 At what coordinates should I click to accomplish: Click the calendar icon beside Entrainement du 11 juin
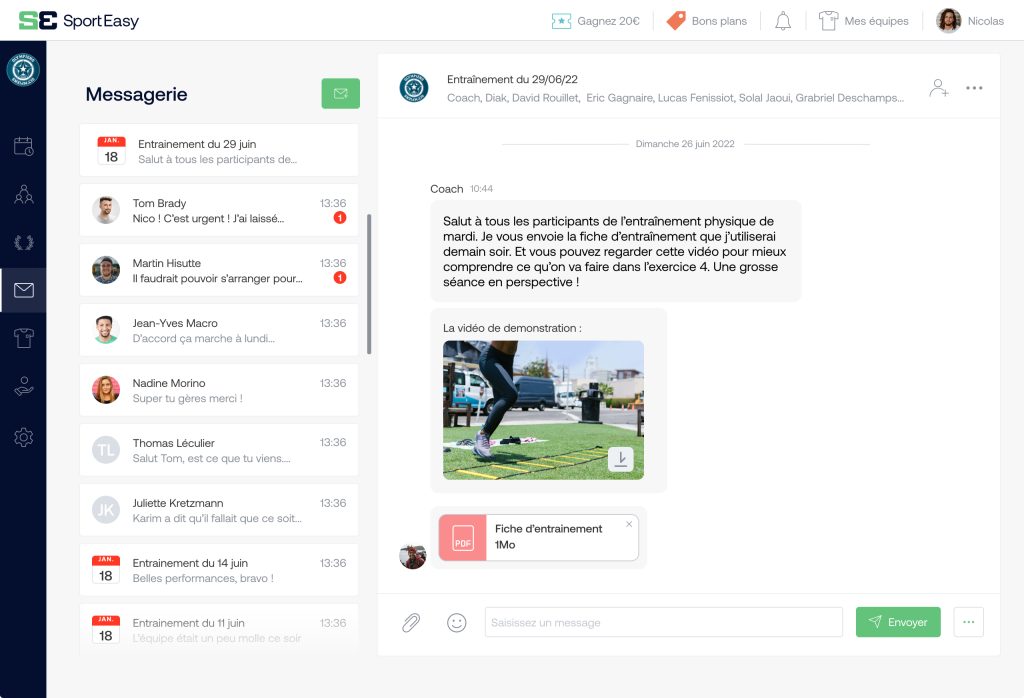pyautogui.click(x=106, y=629)
